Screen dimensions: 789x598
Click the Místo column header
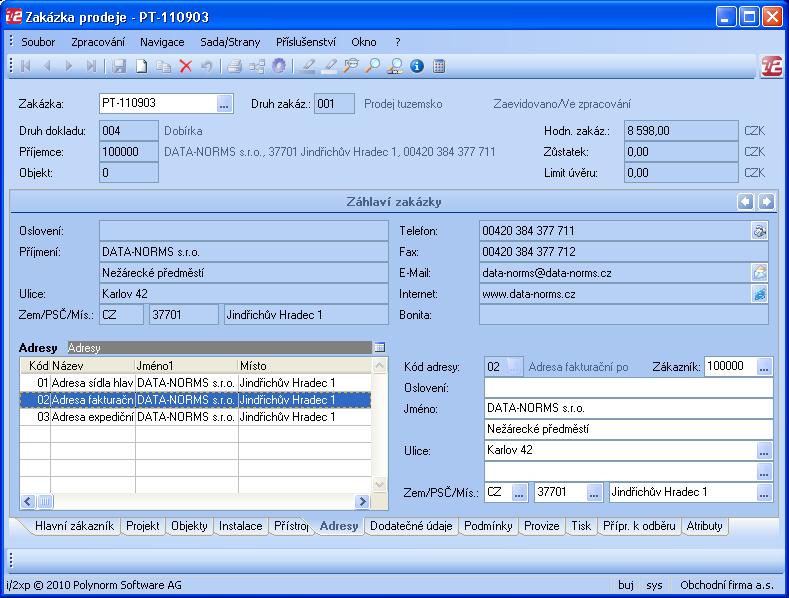tap(304, 365)
